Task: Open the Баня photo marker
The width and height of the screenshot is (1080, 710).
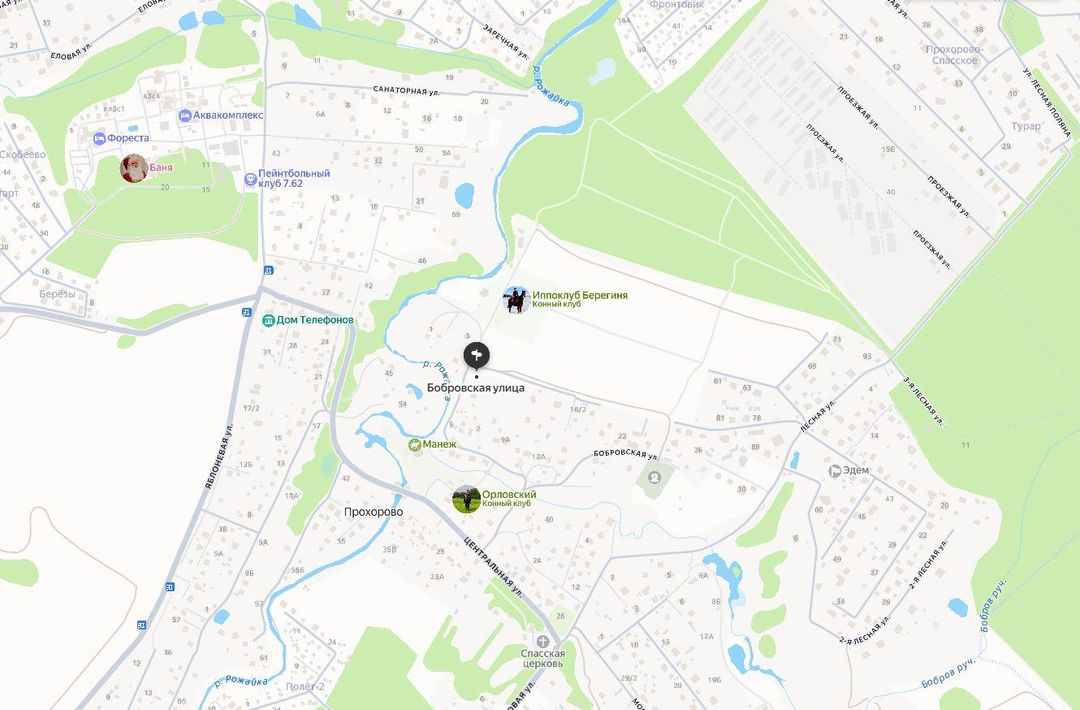Action: (x=134, y=168)
